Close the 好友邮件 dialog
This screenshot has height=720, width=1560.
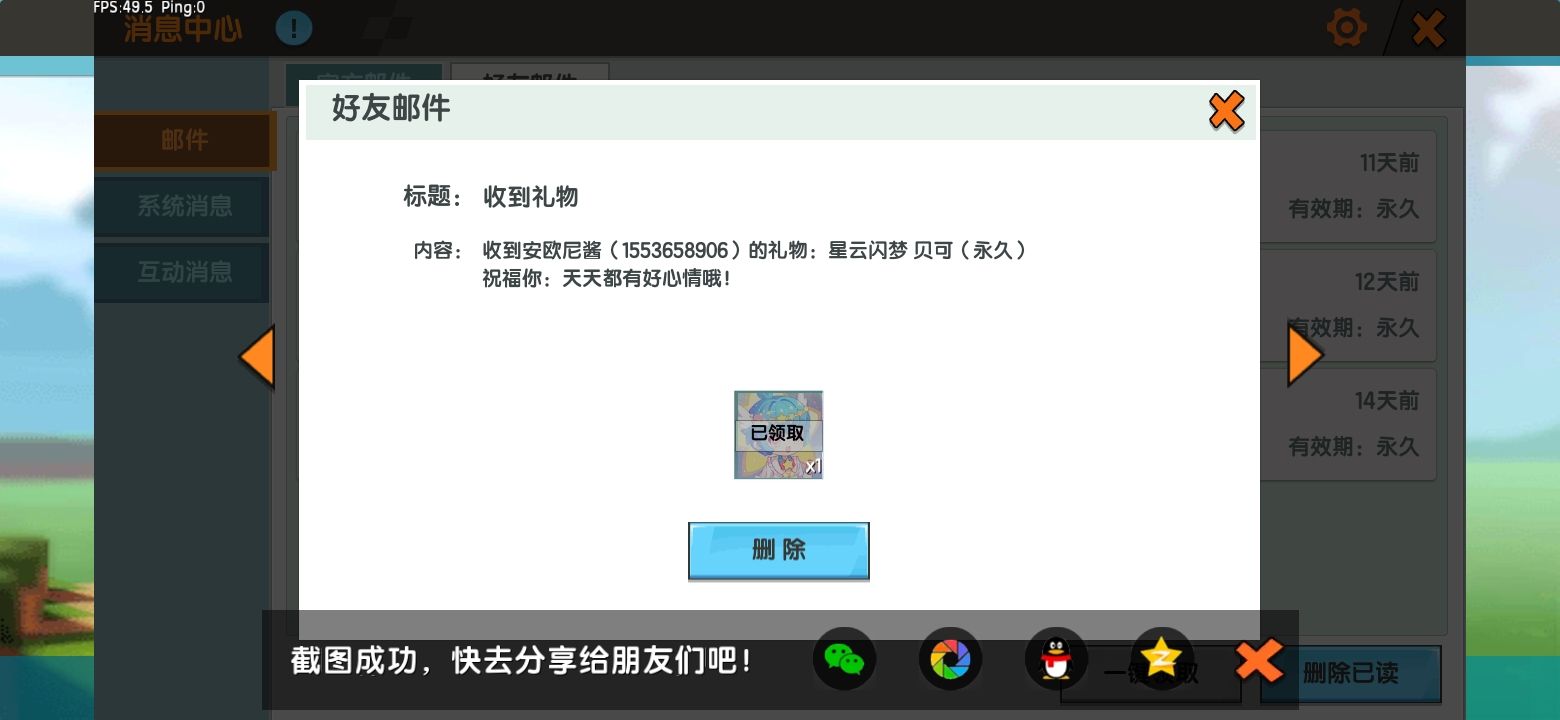1226,111
